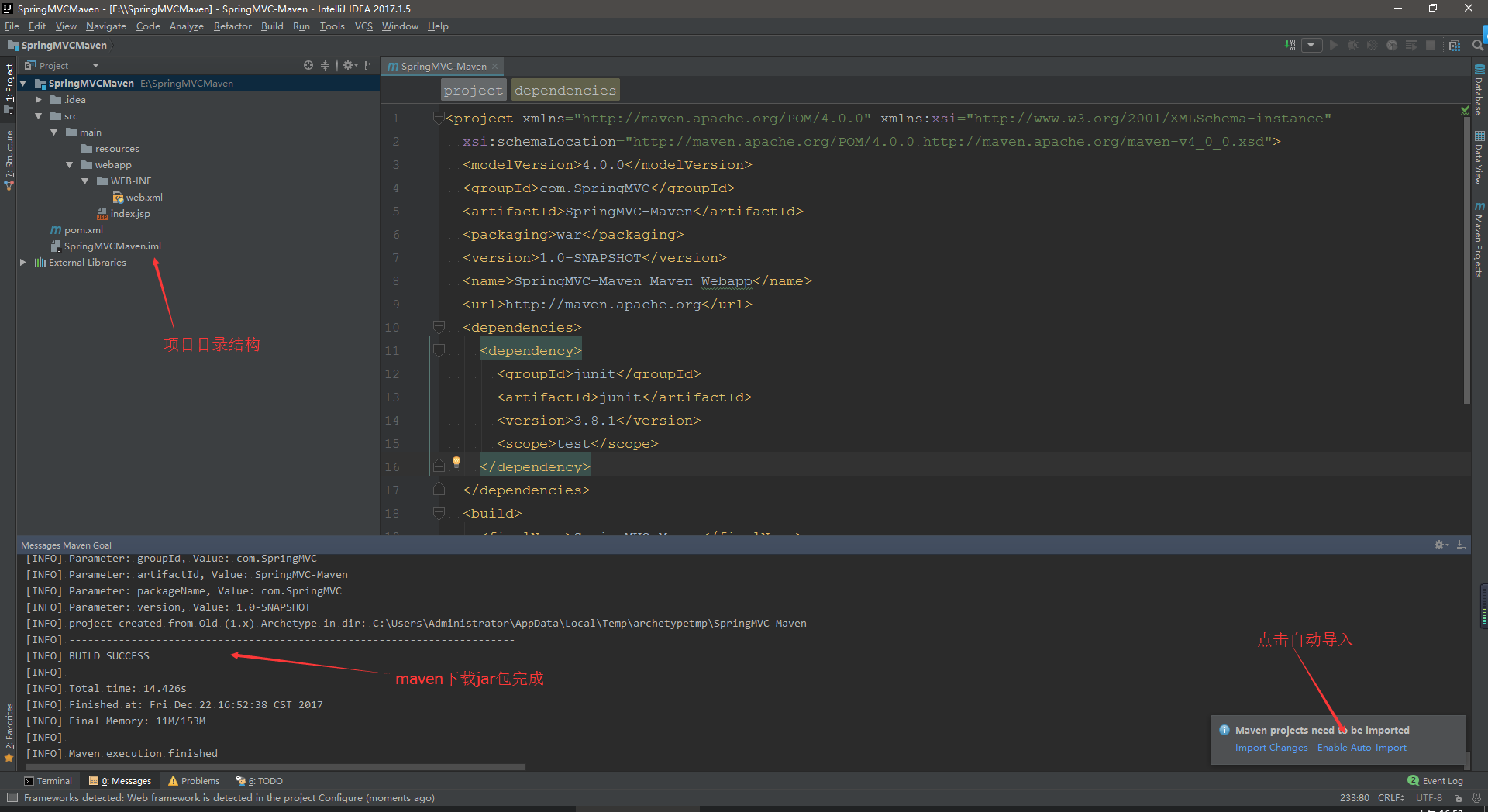Expand External Libraries node

[x=23, y=263]
